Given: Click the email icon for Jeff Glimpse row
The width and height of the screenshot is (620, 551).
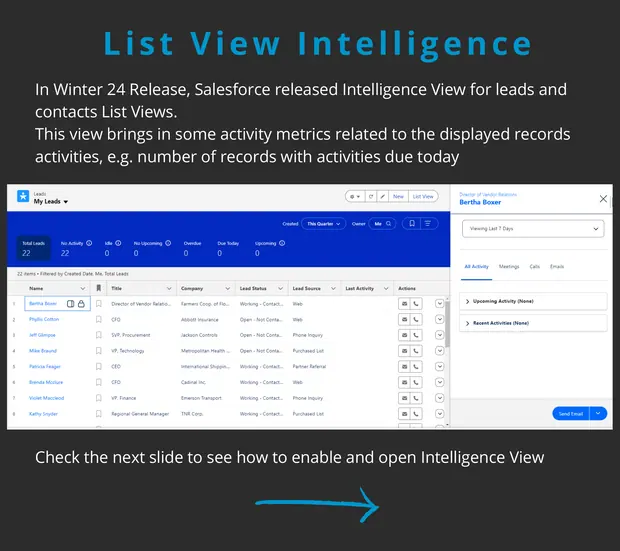Looking at the screenshot, I should tap(404, 335).
